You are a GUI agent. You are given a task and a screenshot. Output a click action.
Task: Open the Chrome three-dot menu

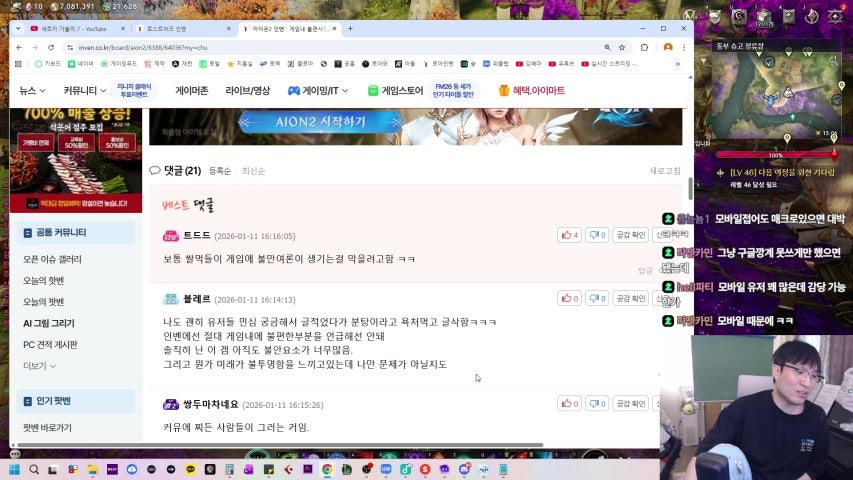[684, 48]
